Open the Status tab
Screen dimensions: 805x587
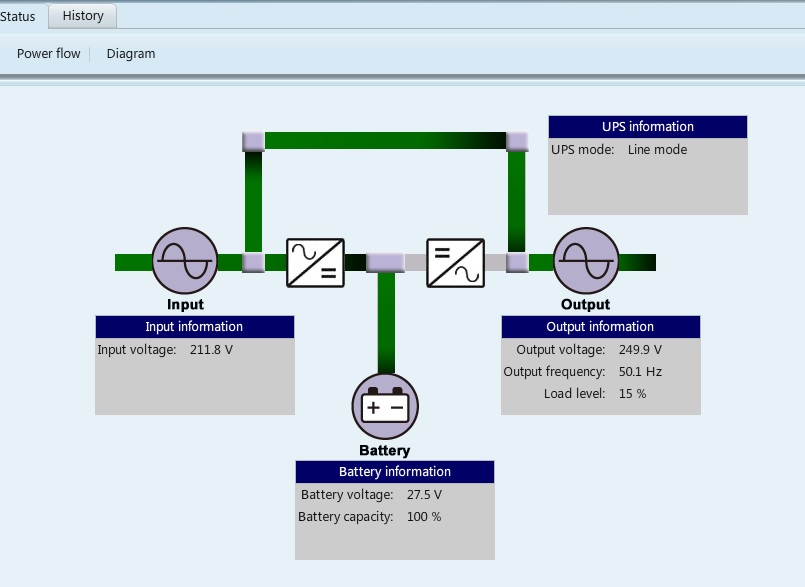[18, 16]
